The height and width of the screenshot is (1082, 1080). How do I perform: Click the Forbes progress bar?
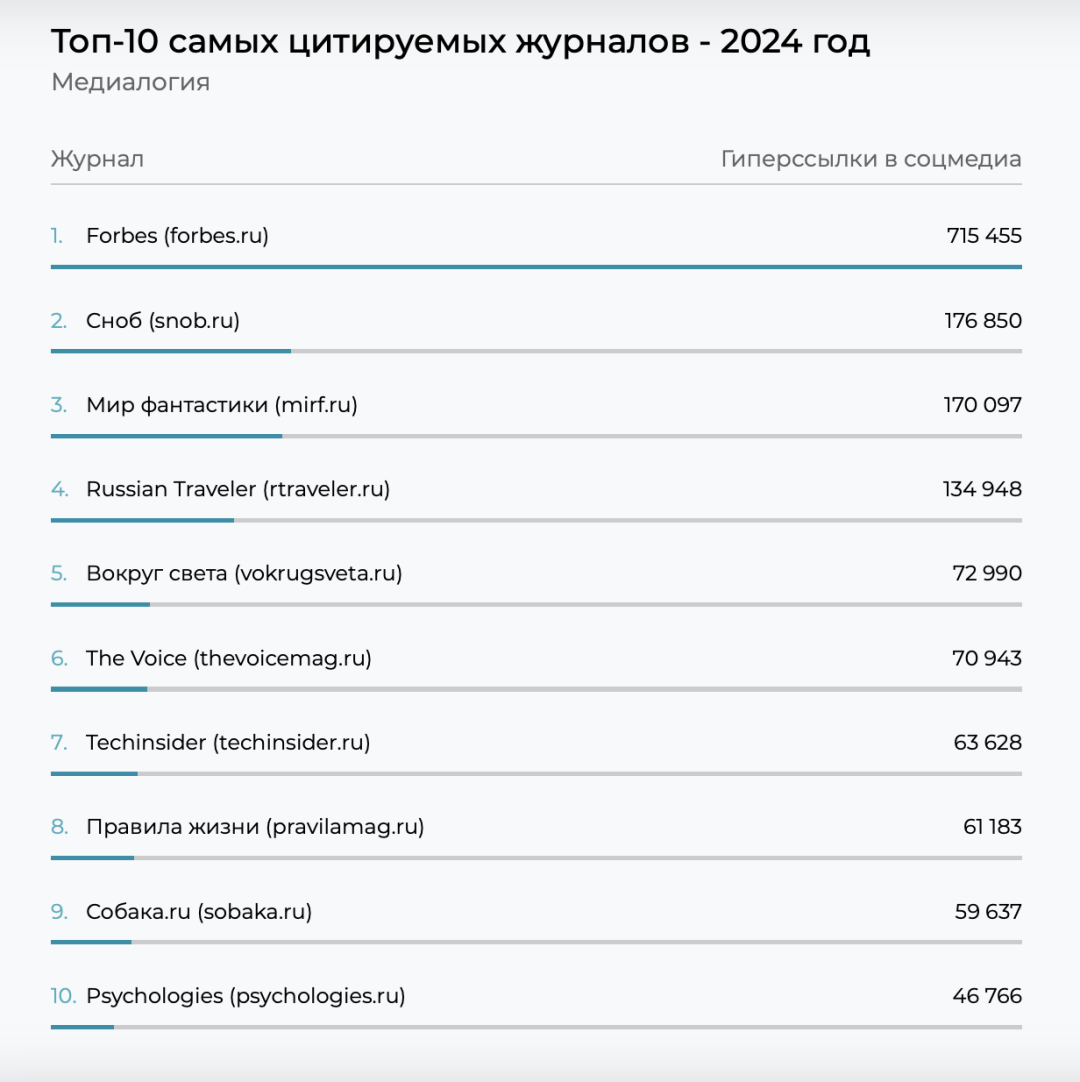point(536,267)
